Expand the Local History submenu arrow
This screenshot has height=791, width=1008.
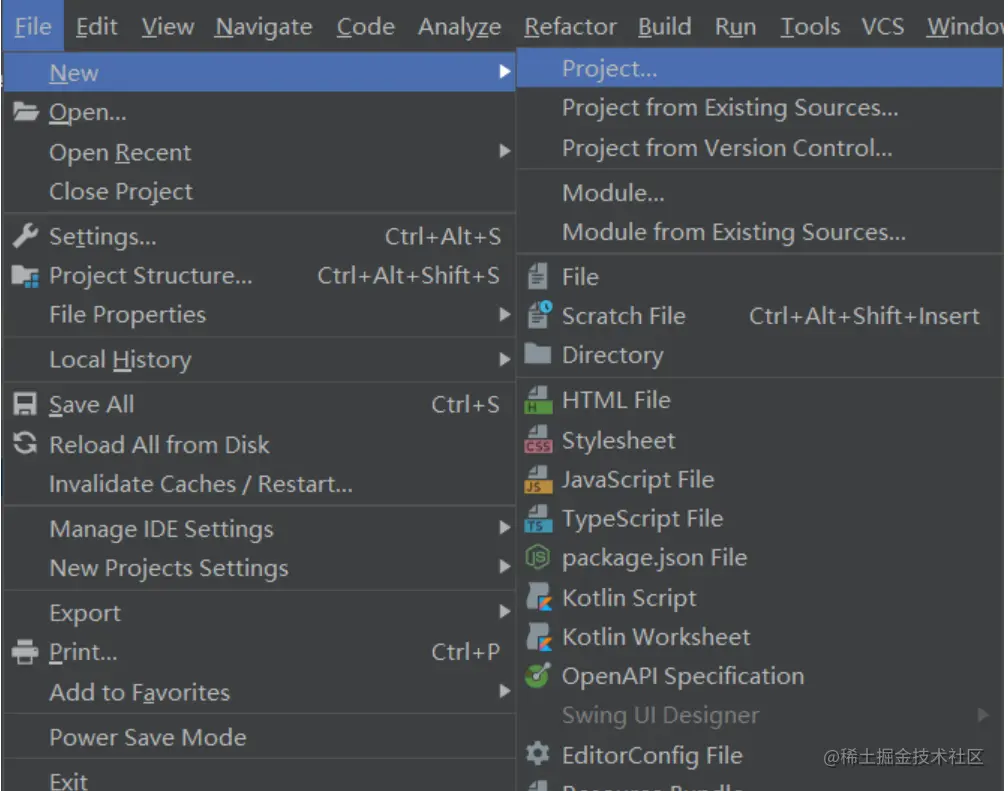pyautogui.click(x=504, y=360)
